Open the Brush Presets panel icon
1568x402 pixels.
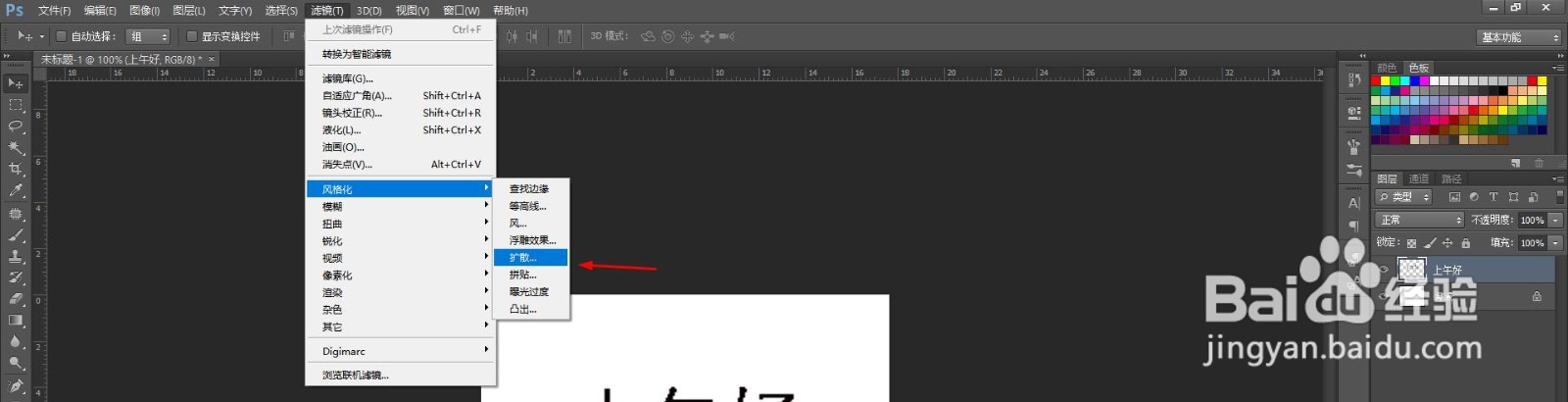pos(1354,170)
